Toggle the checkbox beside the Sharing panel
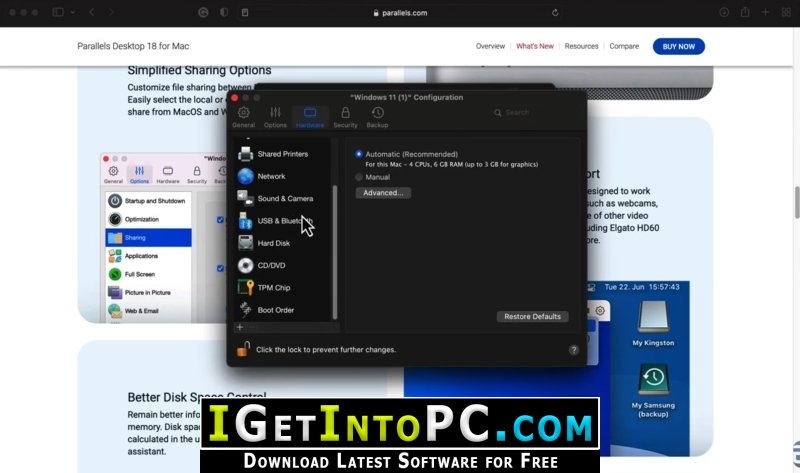800x473 pixels. (220, 219)
